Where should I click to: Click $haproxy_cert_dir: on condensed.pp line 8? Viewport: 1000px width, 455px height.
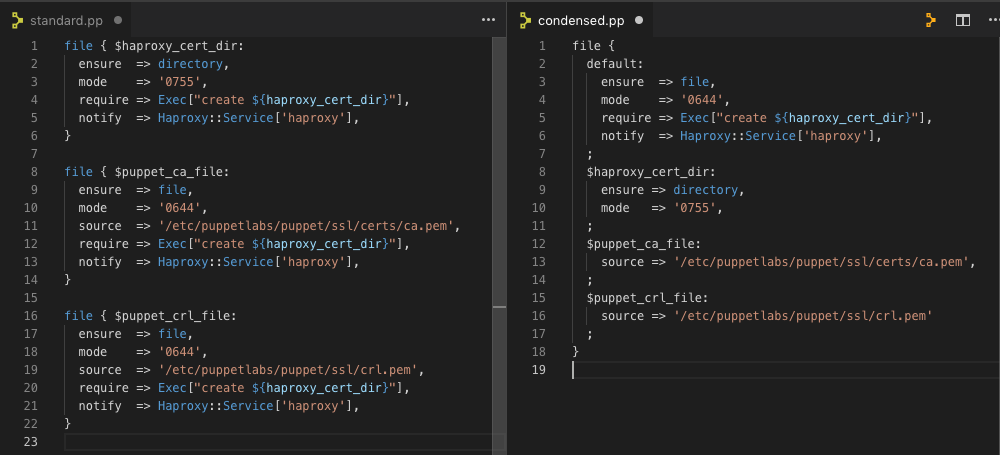coord(651,172)
